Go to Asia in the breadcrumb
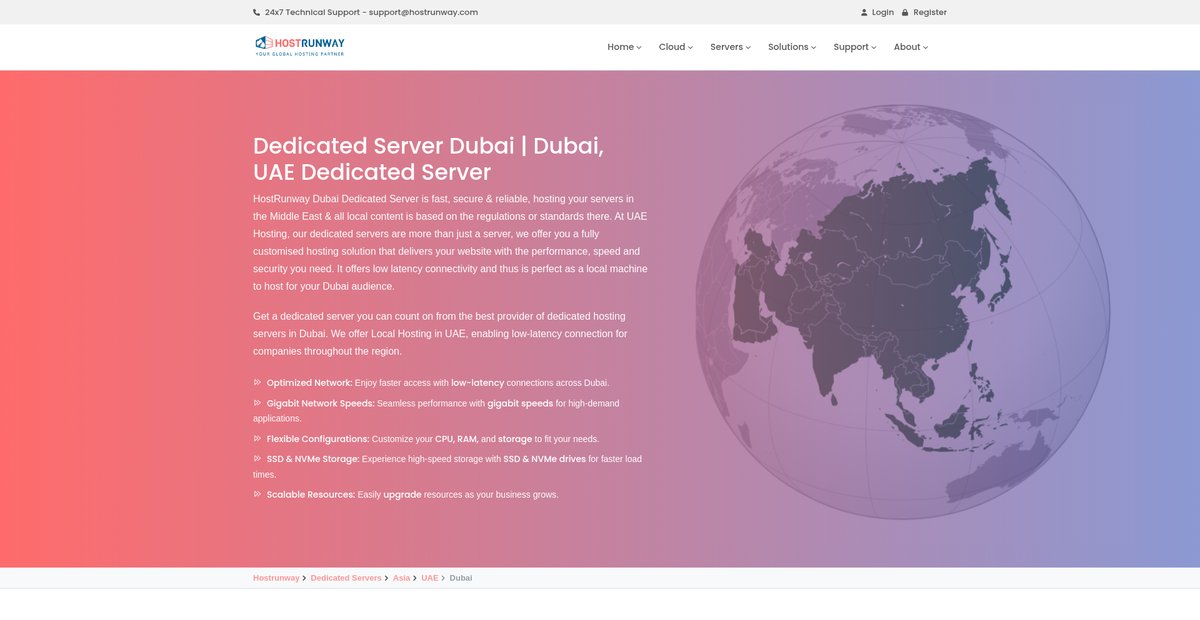Screen dimensions: 1200x620 click(401, 578)
